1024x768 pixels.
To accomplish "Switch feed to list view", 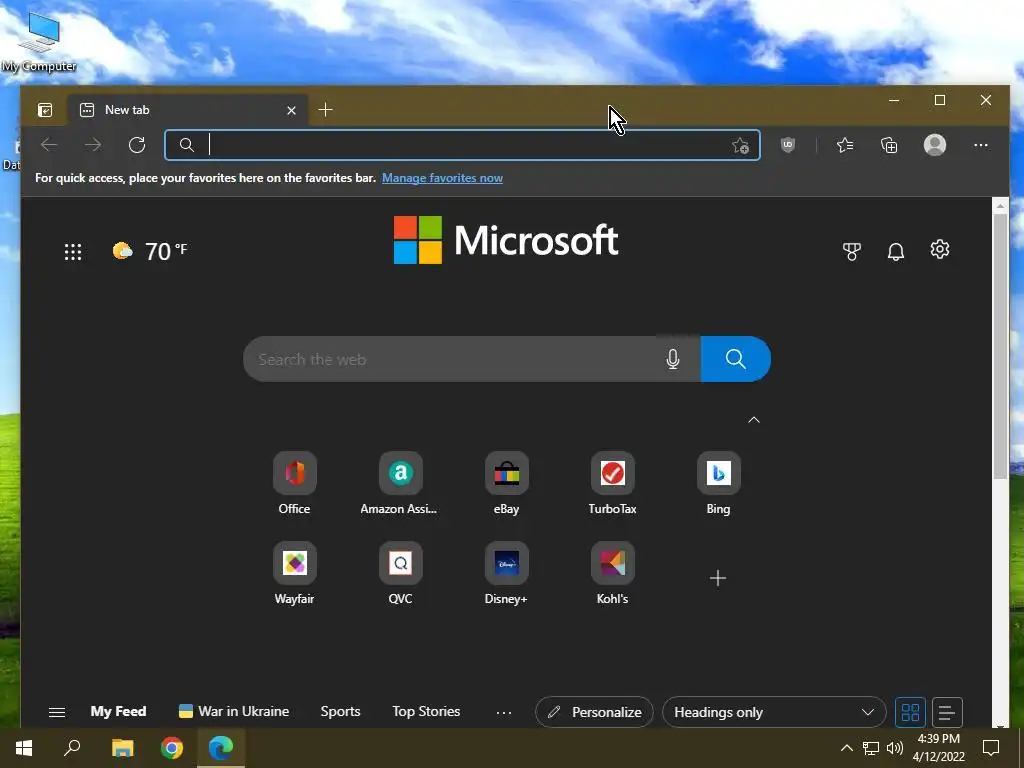I will pyautogui.click(x=947, y=712).
